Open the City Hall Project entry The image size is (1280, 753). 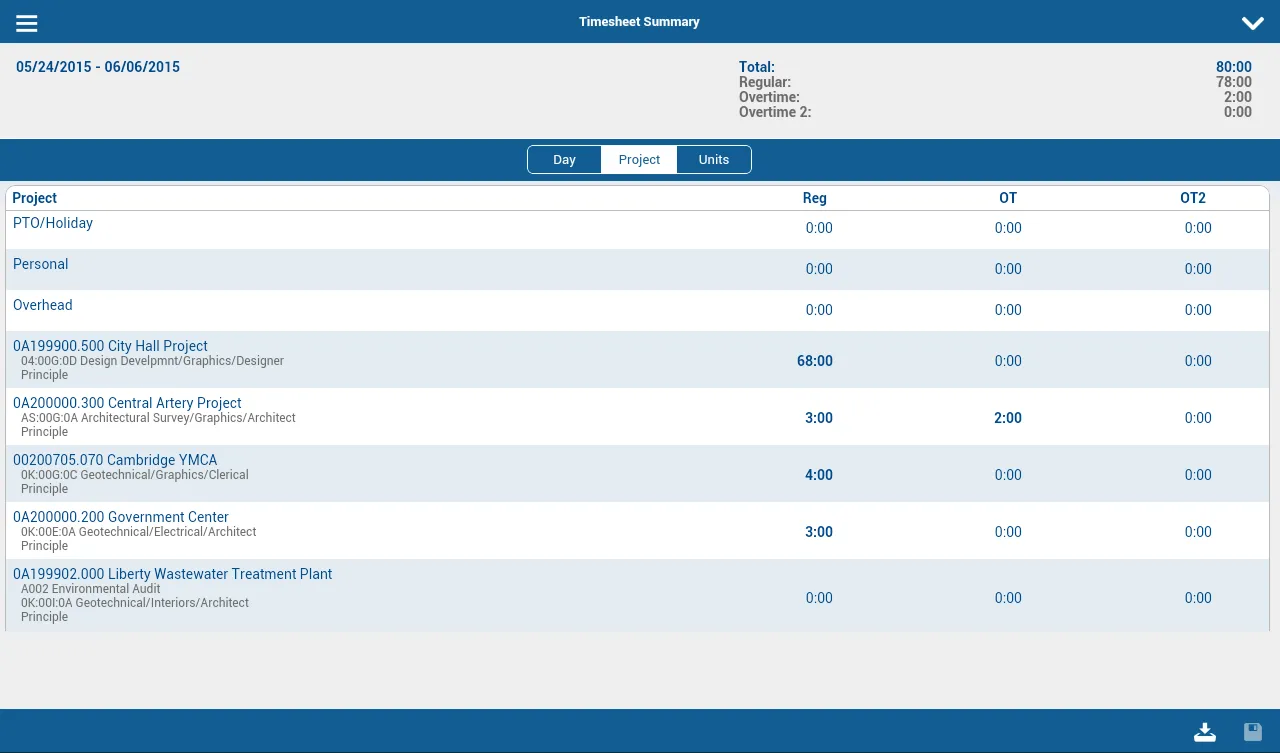pos(110,346)
